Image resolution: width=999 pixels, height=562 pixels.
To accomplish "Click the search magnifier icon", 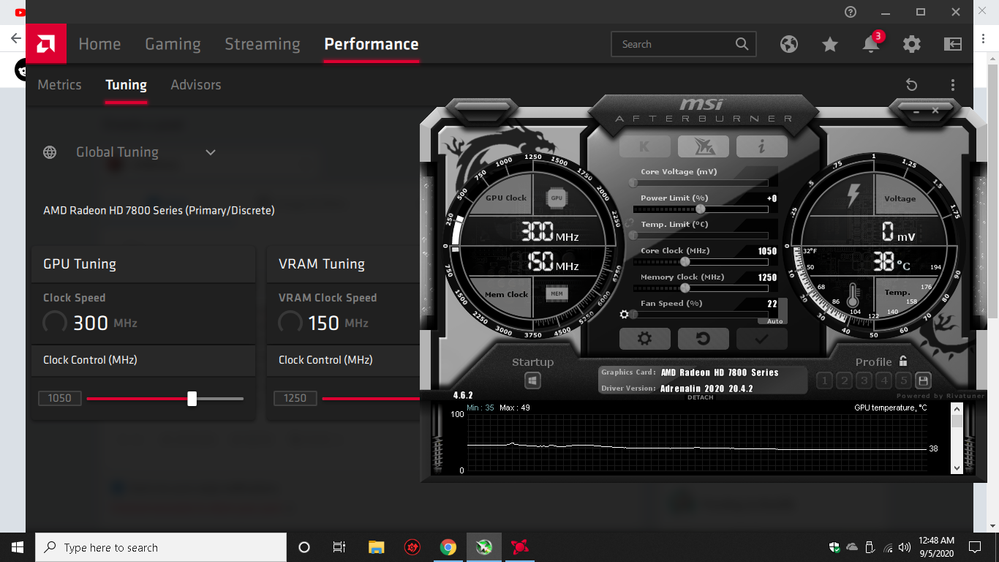I will pyautogui.click(x=742, y=44).
